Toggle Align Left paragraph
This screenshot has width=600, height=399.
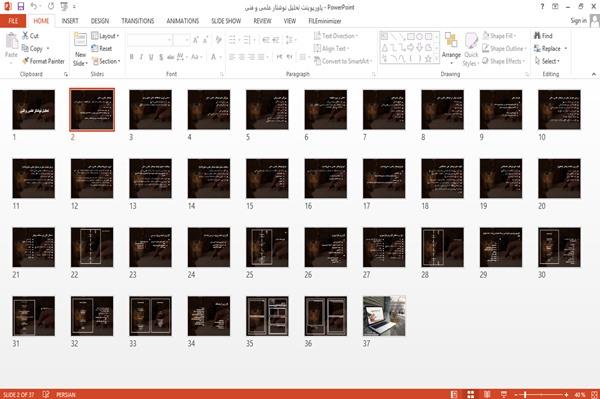(232, 57)
